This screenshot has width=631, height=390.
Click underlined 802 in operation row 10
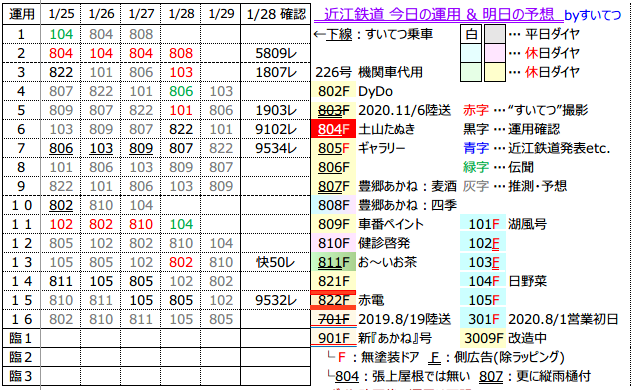[61, 205]
